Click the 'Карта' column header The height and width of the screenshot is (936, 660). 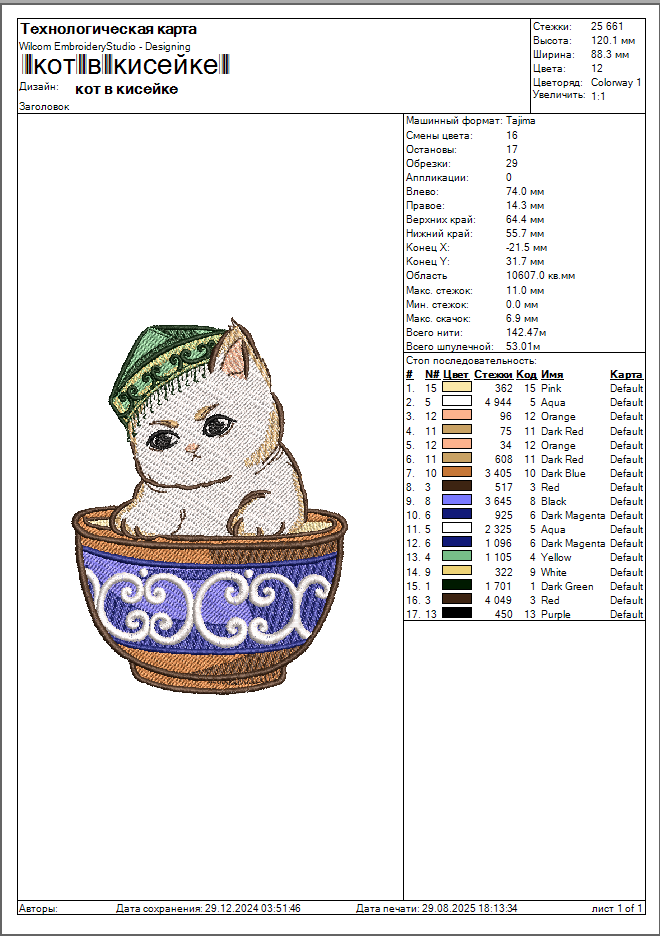click(x=626, y=374)
